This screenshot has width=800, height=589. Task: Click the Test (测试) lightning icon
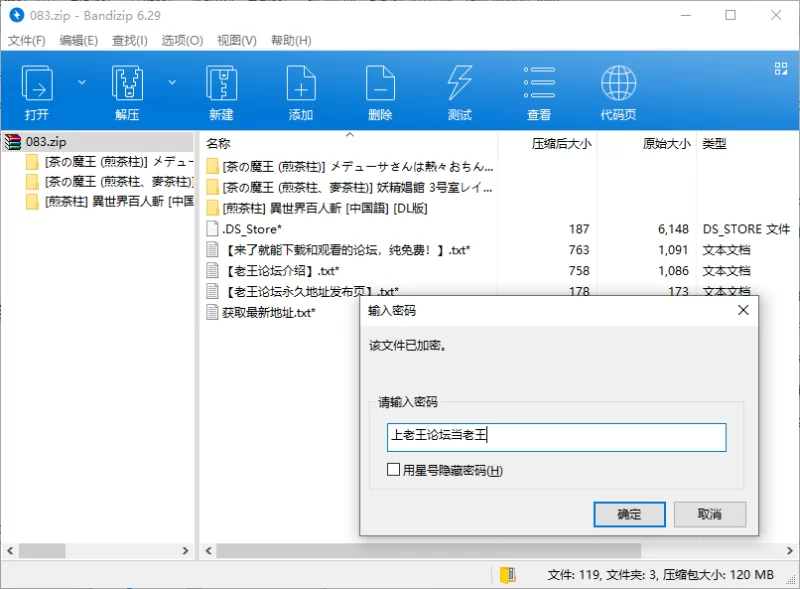pyautogui.click(x=459, y=84)
